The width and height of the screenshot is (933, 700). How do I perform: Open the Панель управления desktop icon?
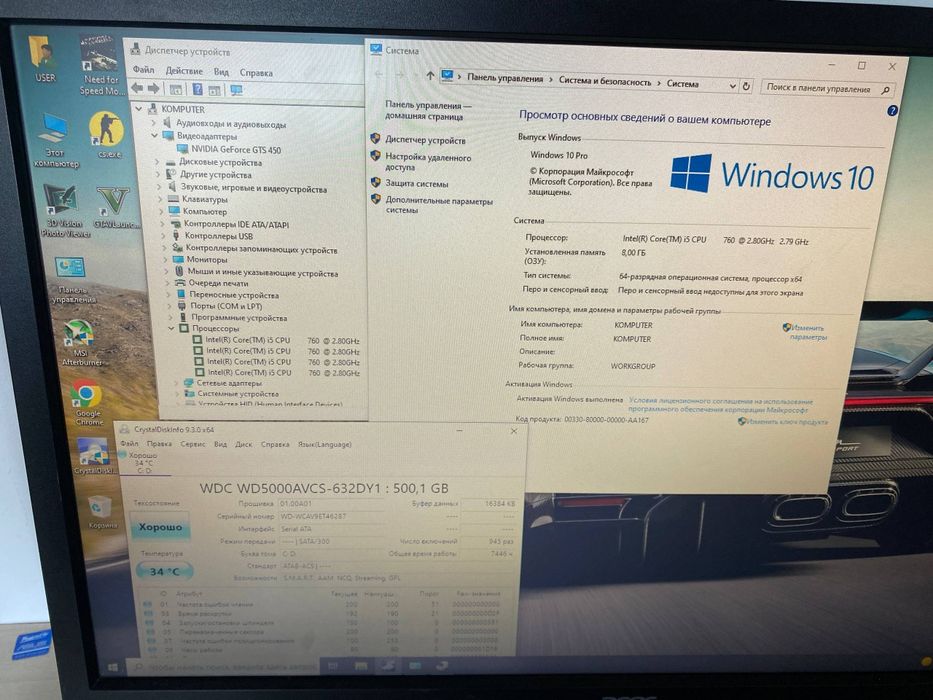(73, 280)
